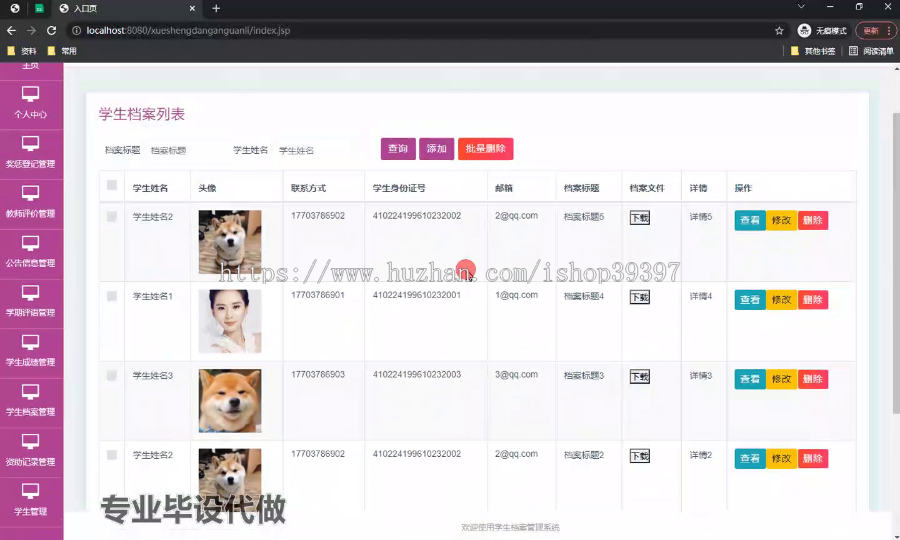Open the browser 更新 menu
Image resolution: width=900 pixels, height=540 pixels.
[x=876, y=30]
